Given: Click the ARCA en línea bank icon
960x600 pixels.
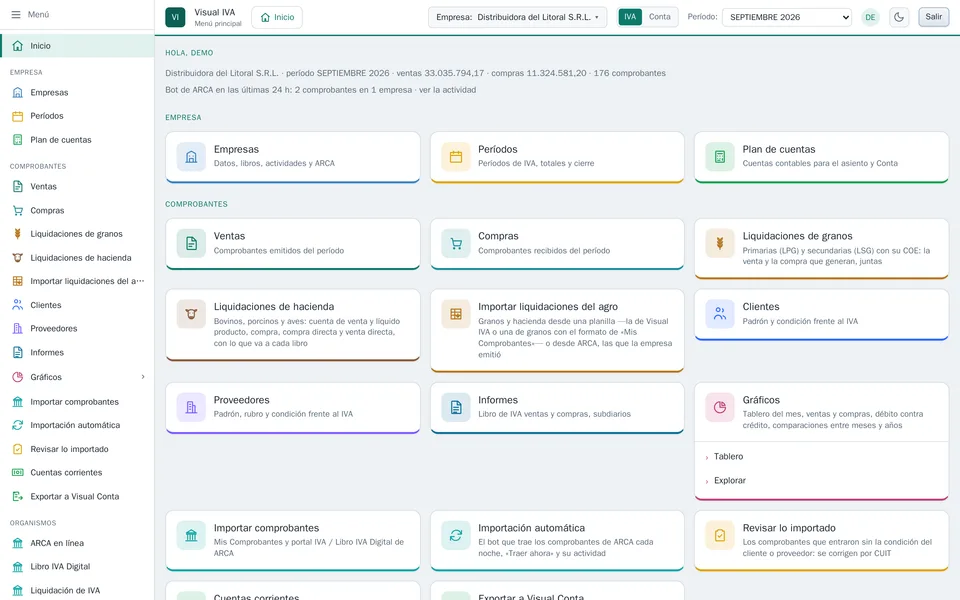Looking at the screenshot, I should tap(18, 543).
